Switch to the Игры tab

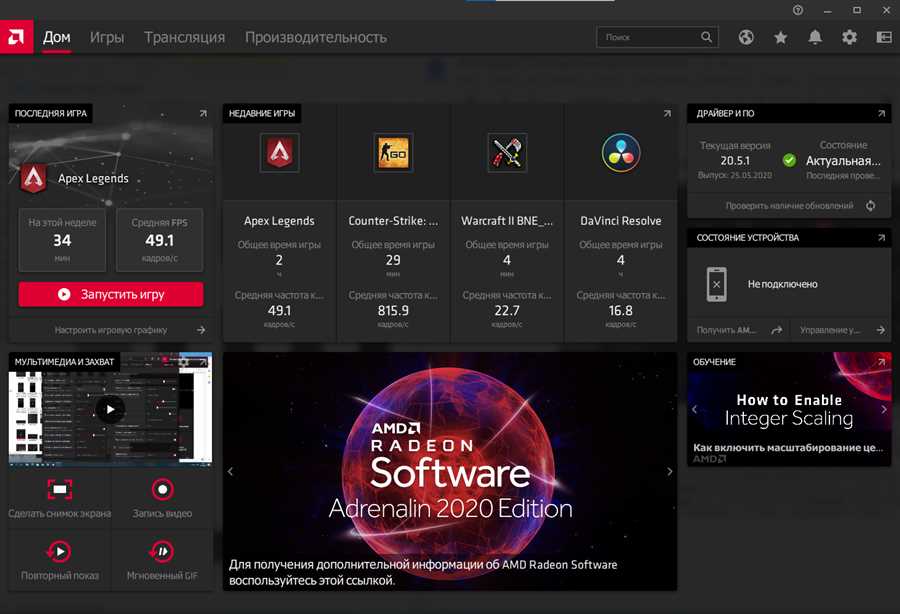pos(107,37)
